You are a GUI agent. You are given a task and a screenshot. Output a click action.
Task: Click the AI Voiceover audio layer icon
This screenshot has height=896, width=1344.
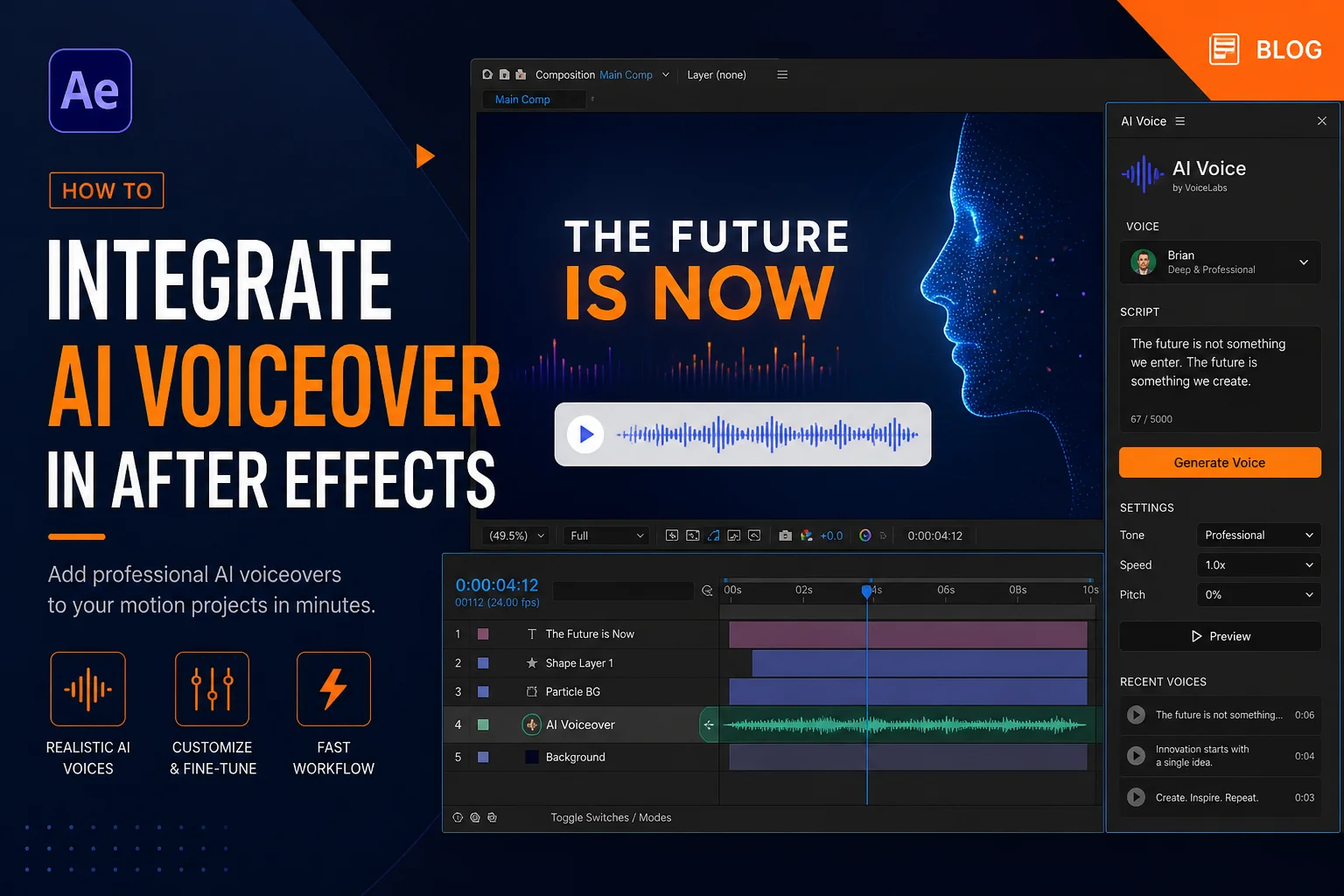tap(531, 724)
